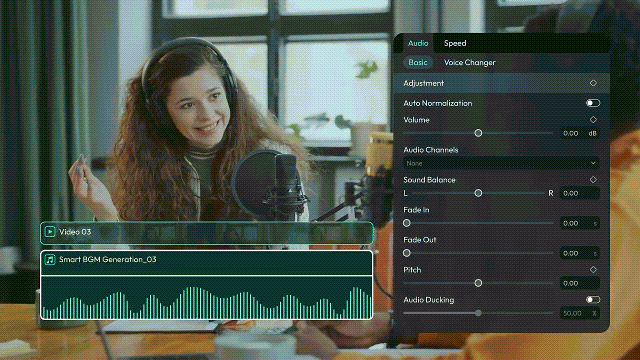Add keyframe for Volume with diamond icon
The width and height of the screenshot is (640, 360).
pyautogui.click(x=593, y=120)
